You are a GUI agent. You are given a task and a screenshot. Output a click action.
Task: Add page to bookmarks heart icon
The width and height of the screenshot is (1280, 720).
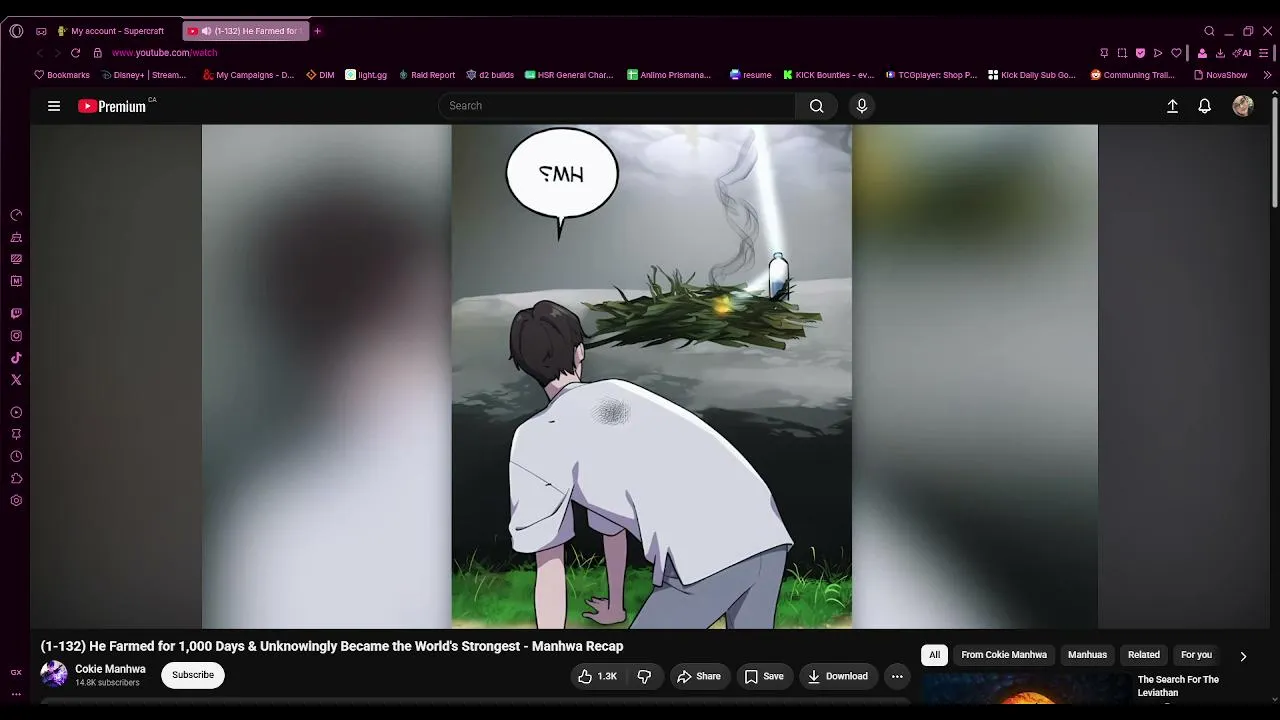point(1176,53)
